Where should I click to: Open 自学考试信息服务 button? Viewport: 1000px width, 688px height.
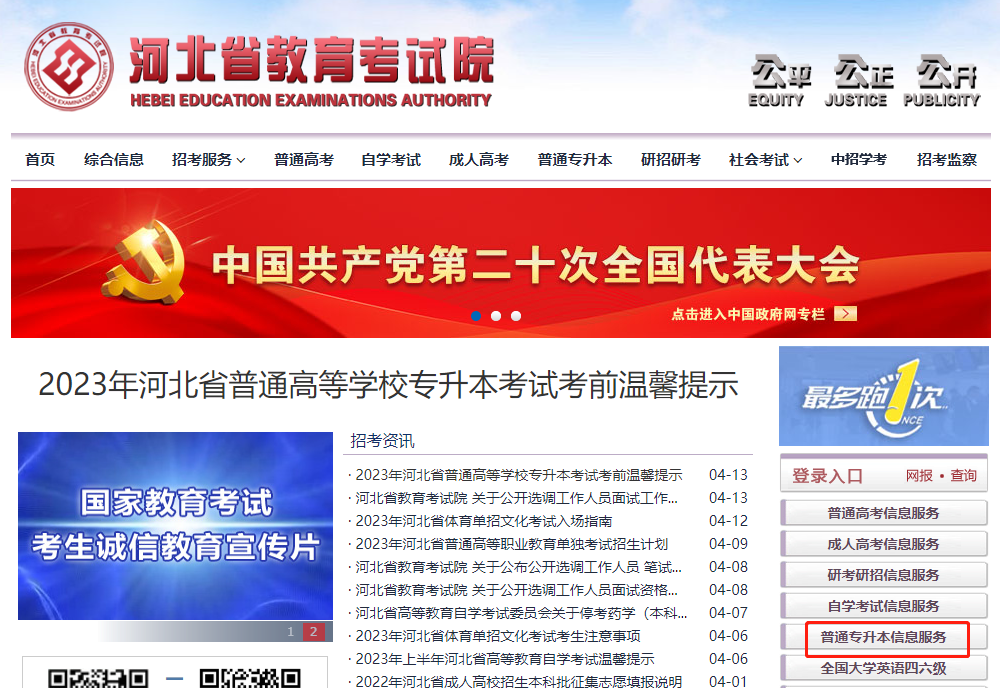pyautogui.click(x=883, y=606)
